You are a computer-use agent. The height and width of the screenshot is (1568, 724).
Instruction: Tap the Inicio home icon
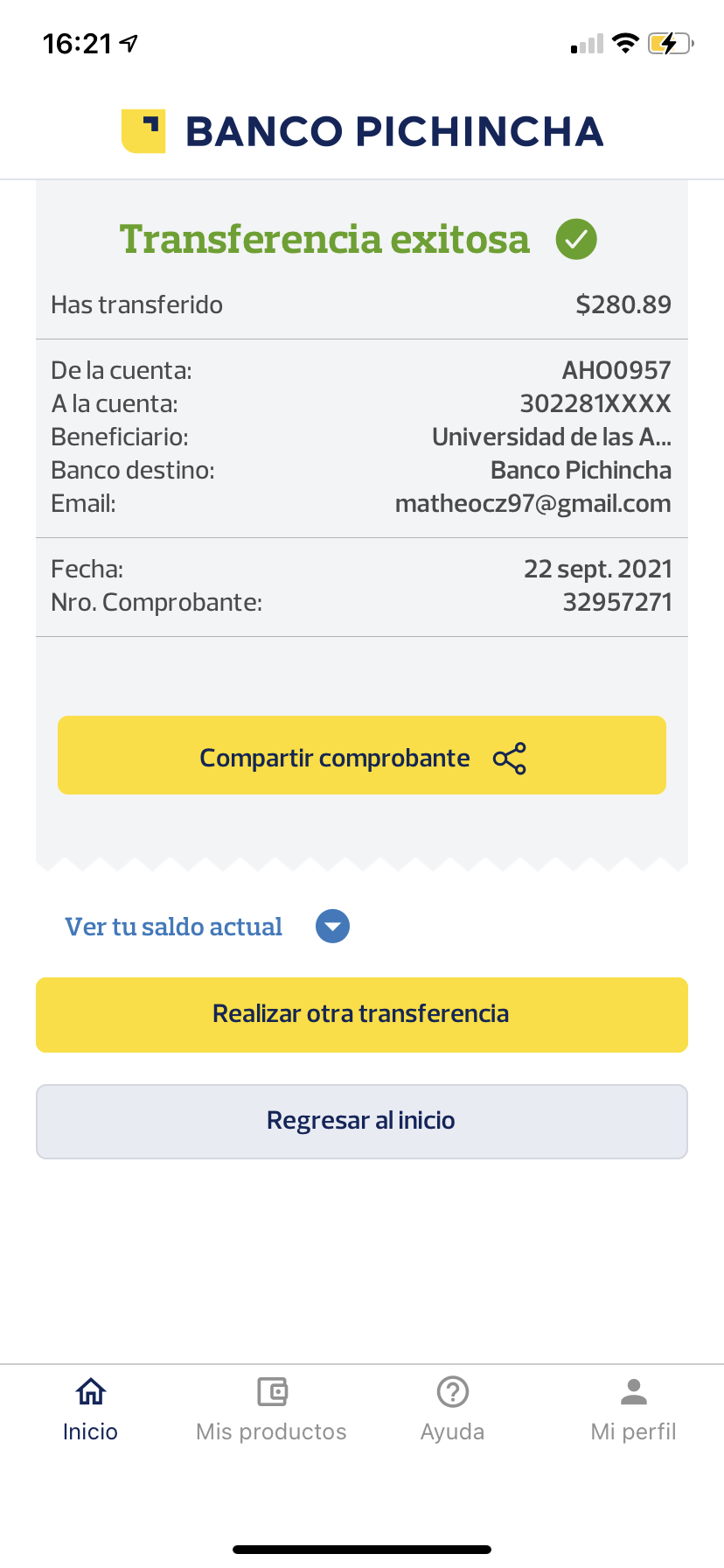click(x=91, y=1390)
